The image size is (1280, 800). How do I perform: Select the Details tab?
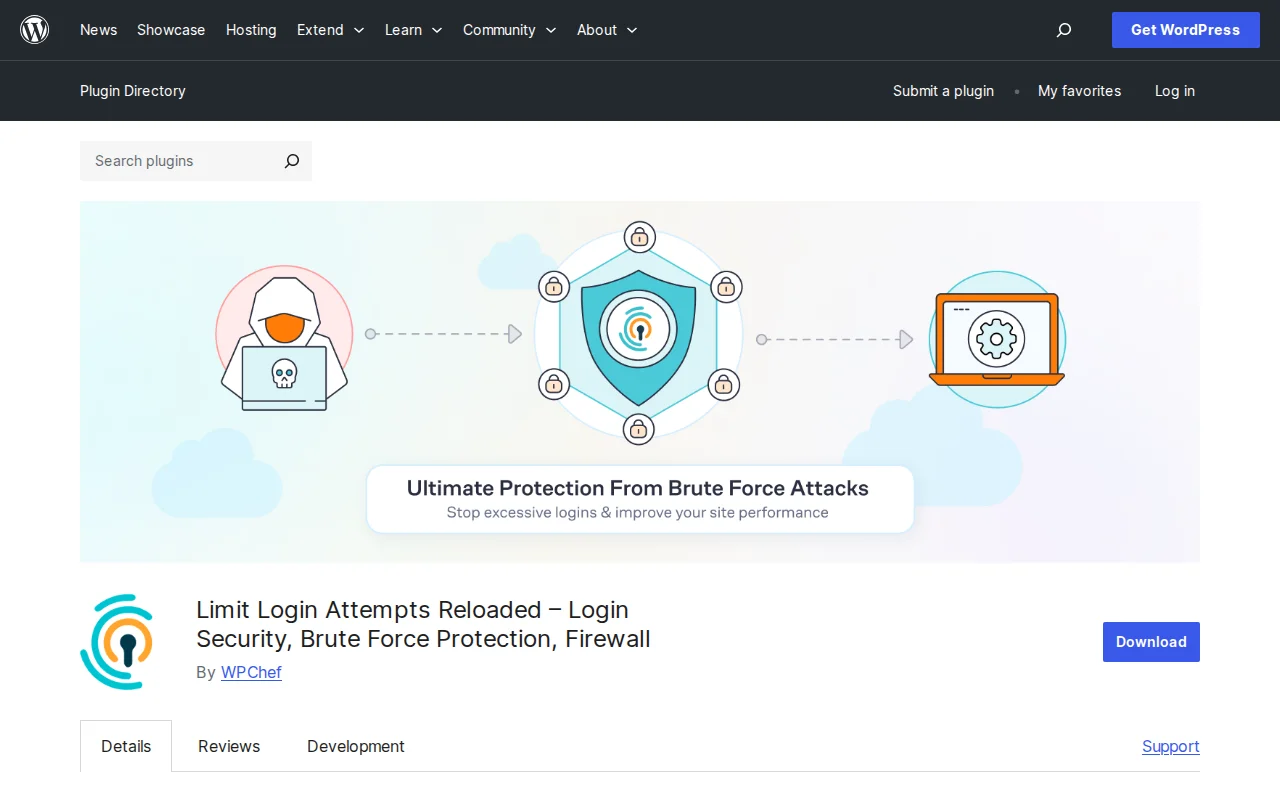pos(125,746)
